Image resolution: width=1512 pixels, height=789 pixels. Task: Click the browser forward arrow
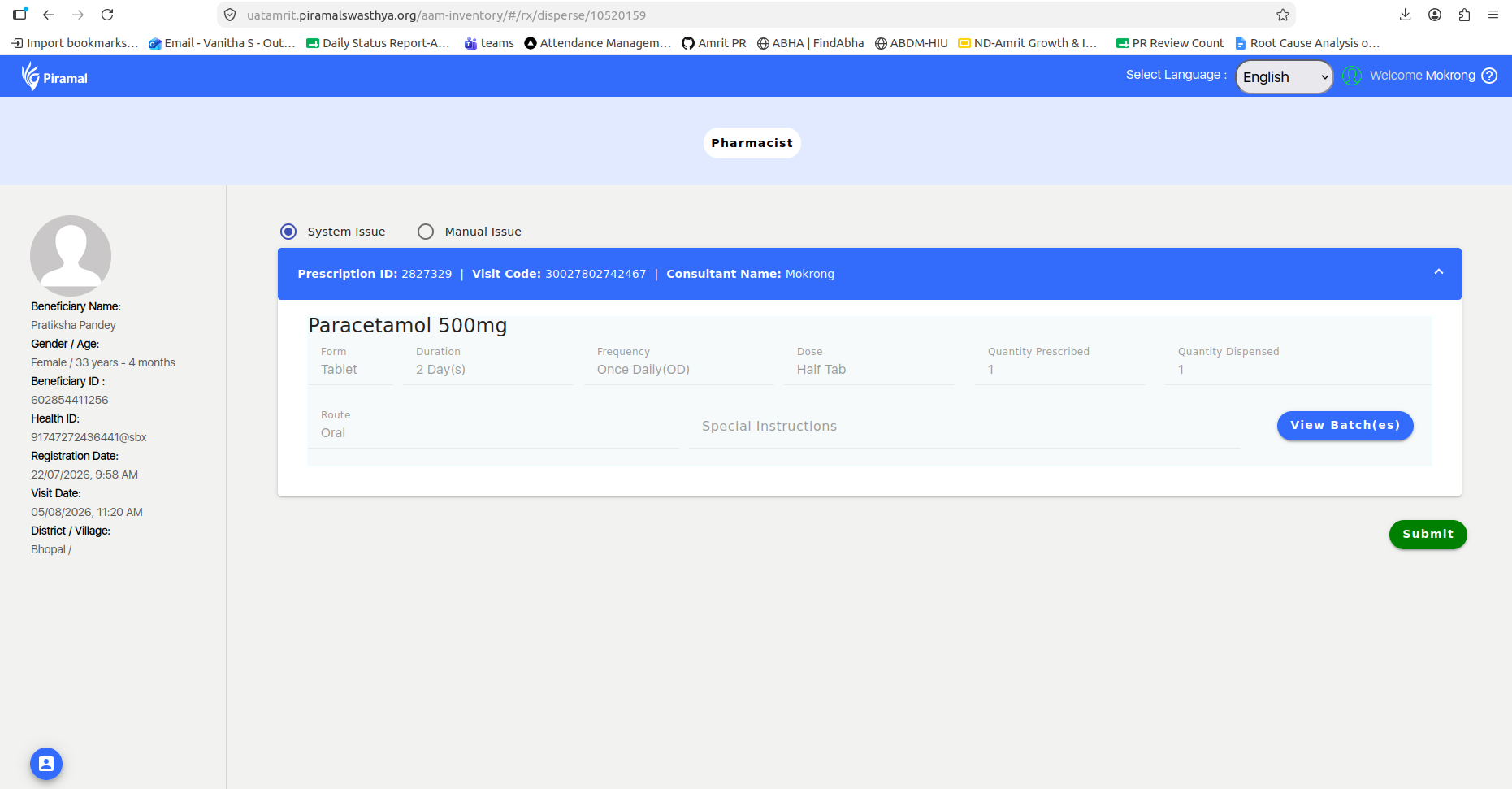[x=78, y=15]
